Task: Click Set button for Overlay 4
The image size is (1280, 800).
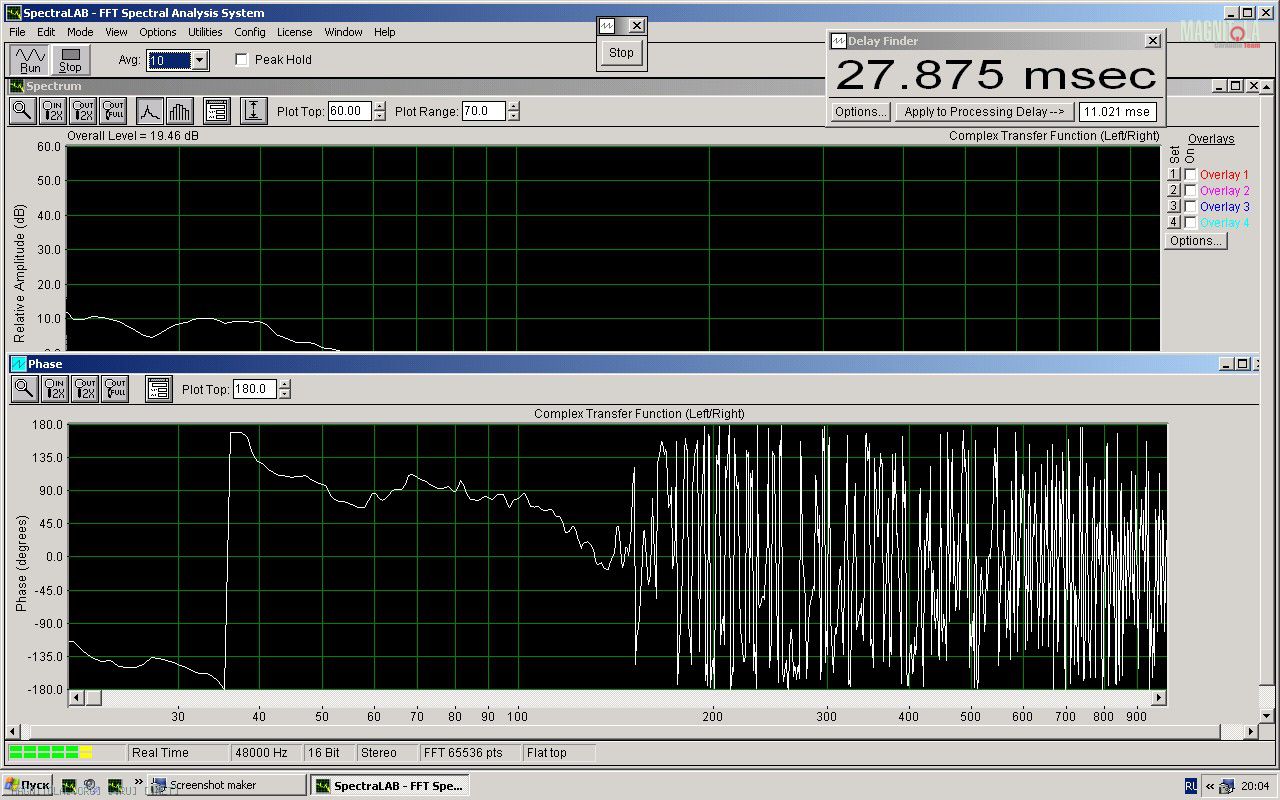Action: pos(1175,223)
